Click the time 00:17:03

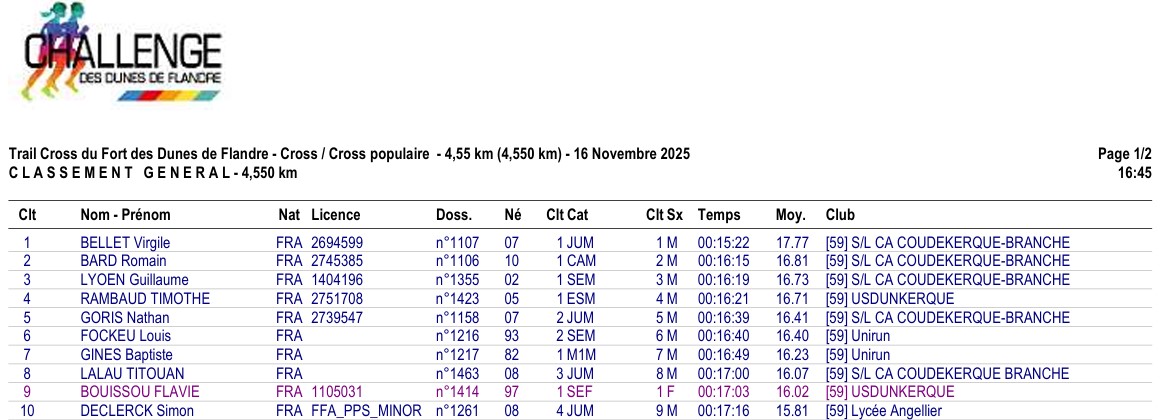pos(723,392)
